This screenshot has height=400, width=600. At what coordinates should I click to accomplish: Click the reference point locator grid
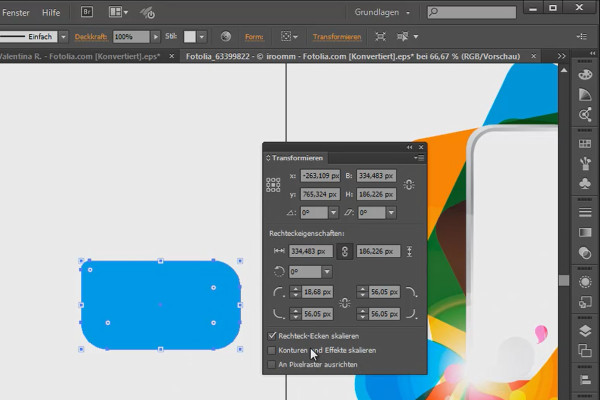point(273,185)
